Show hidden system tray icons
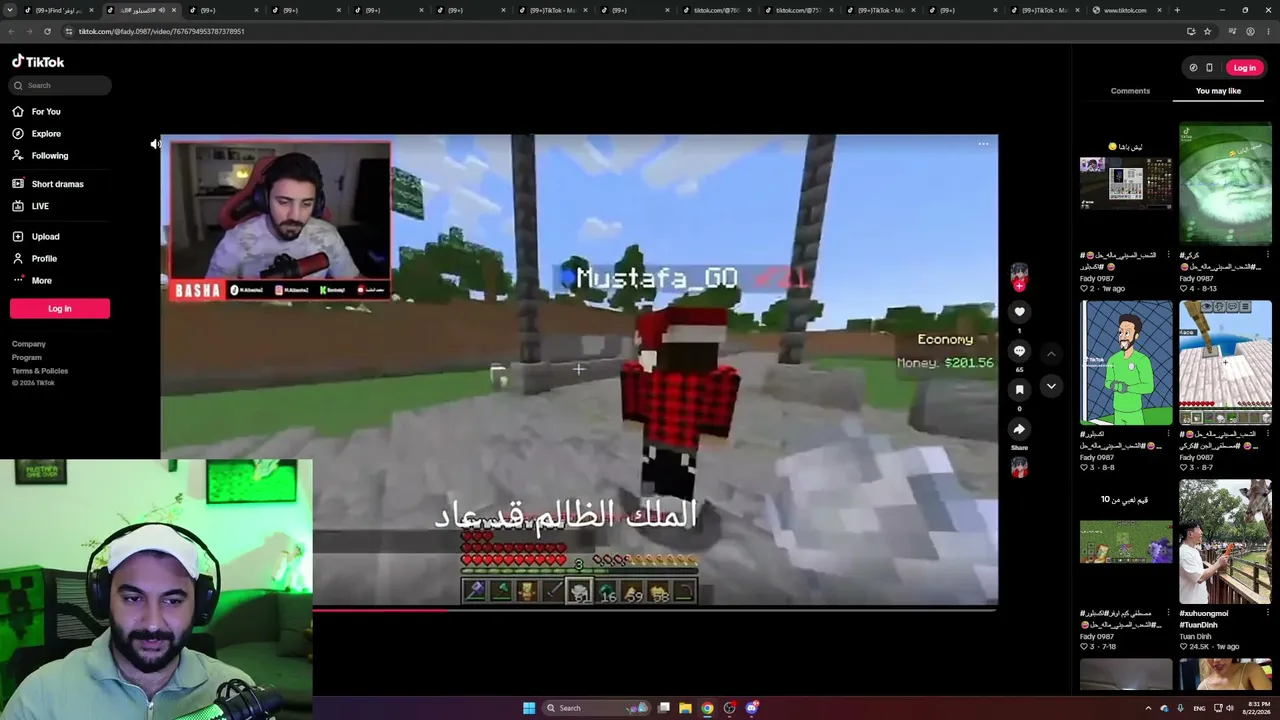This screenshot has height=720, width=1280. [1148, 708]
